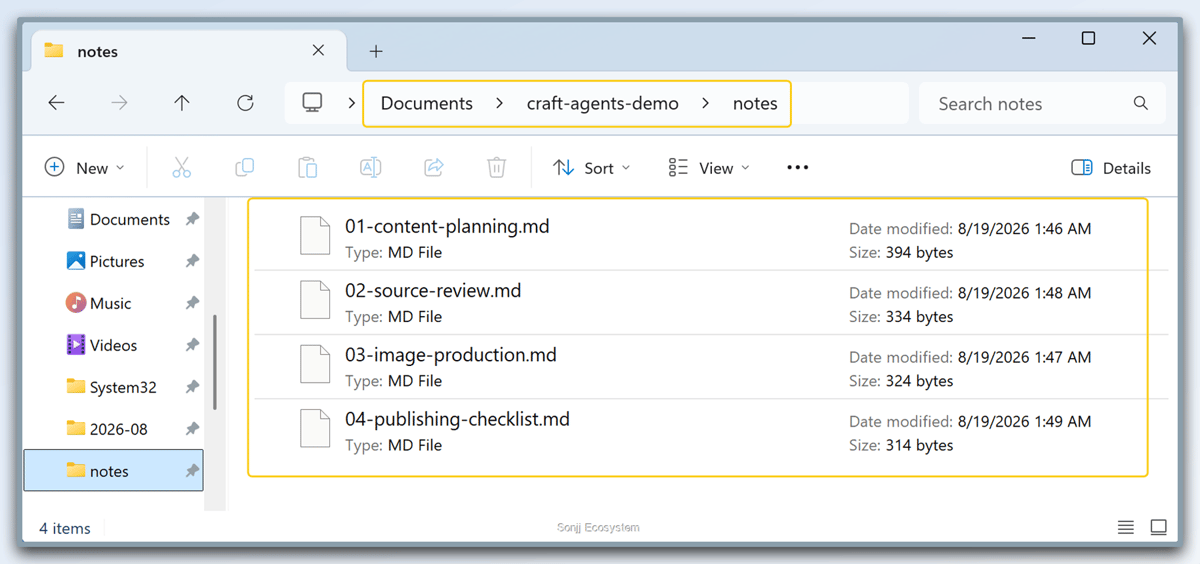The height and width of the screenshot is (564, 1200).
Task: Click the Paste clipboard icon
Action: point(307,168)
